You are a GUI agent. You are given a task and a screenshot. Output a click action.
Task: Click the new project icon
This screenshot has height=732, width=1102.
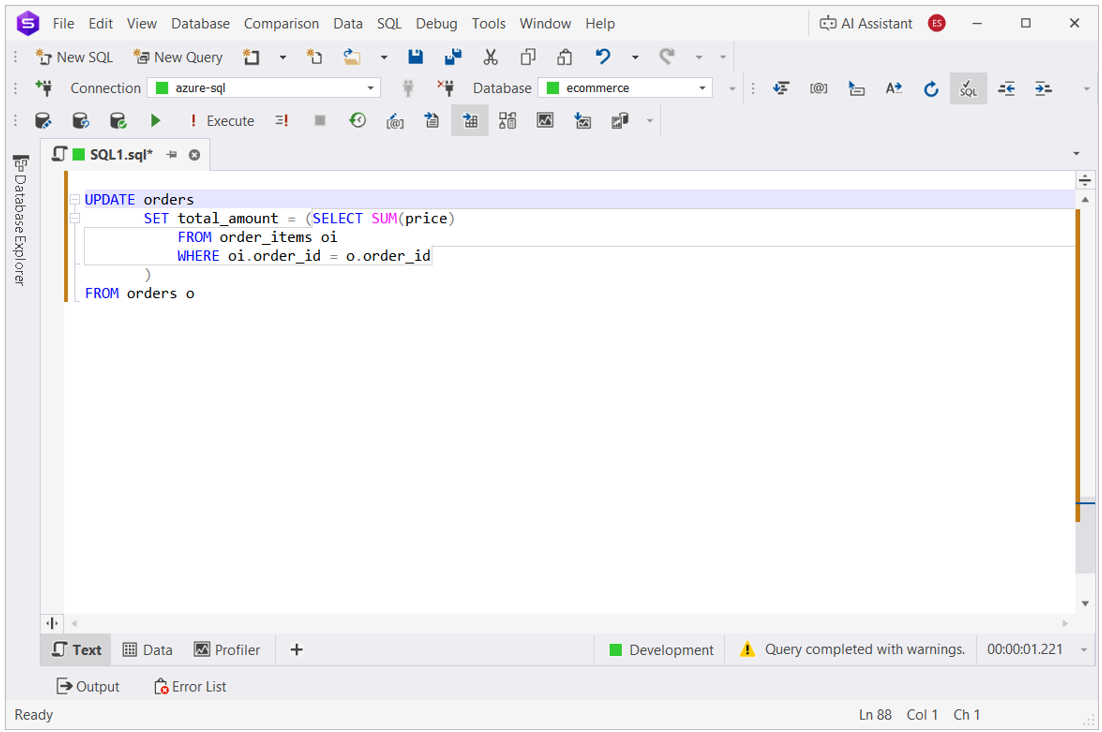251,57
